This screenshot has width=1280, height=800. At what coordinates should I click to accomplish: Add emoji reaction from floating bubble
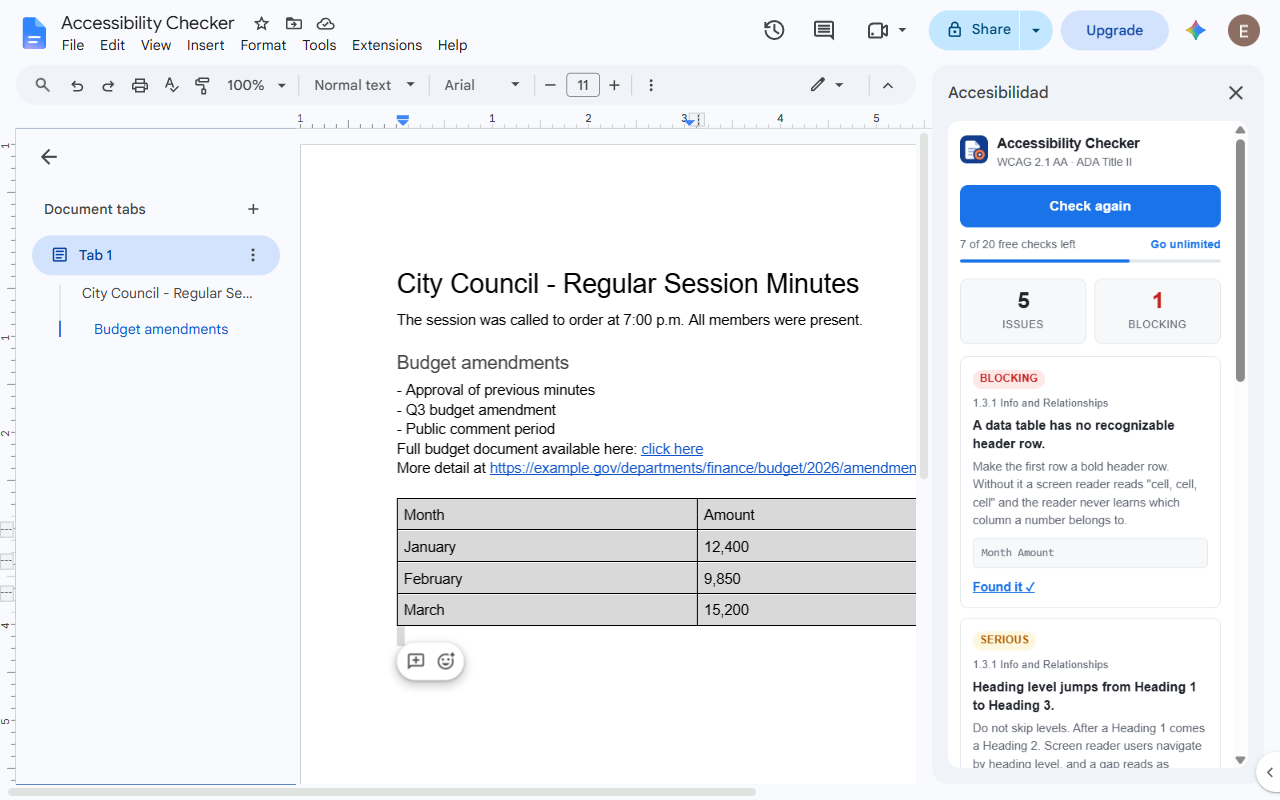446,661
